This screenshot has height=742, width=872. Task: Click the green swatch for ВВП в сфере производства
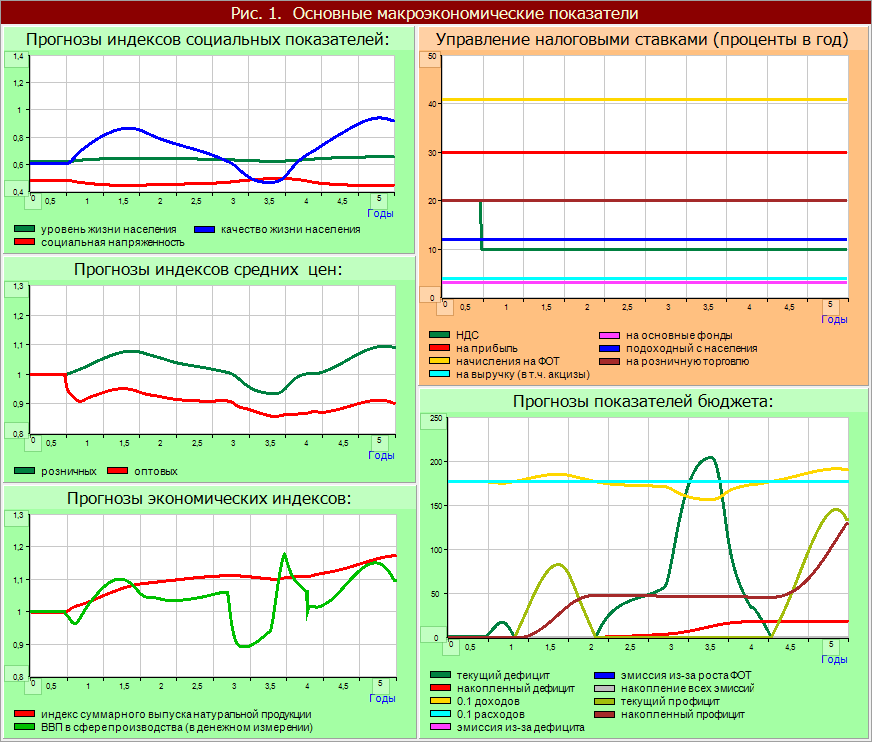(x=24, y=727)
